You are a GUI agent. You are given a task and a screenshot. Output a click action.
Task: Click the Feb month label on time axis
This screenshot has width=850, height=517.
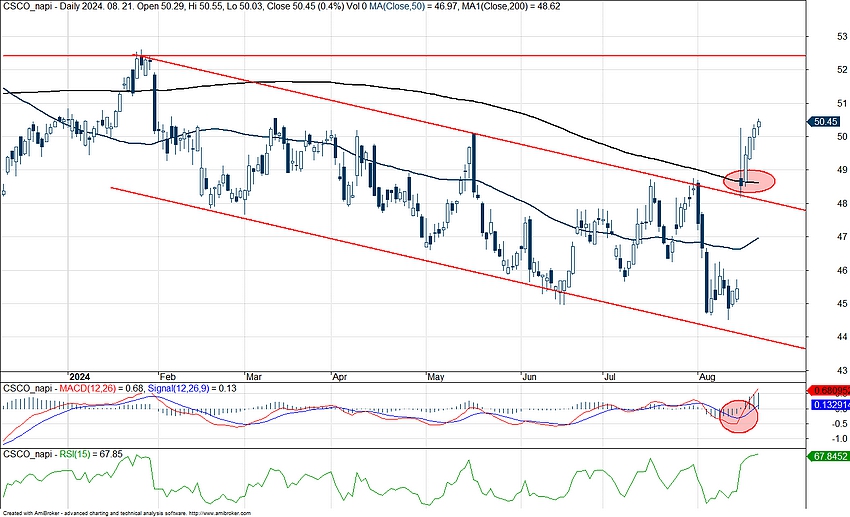[x=168, y=377]
